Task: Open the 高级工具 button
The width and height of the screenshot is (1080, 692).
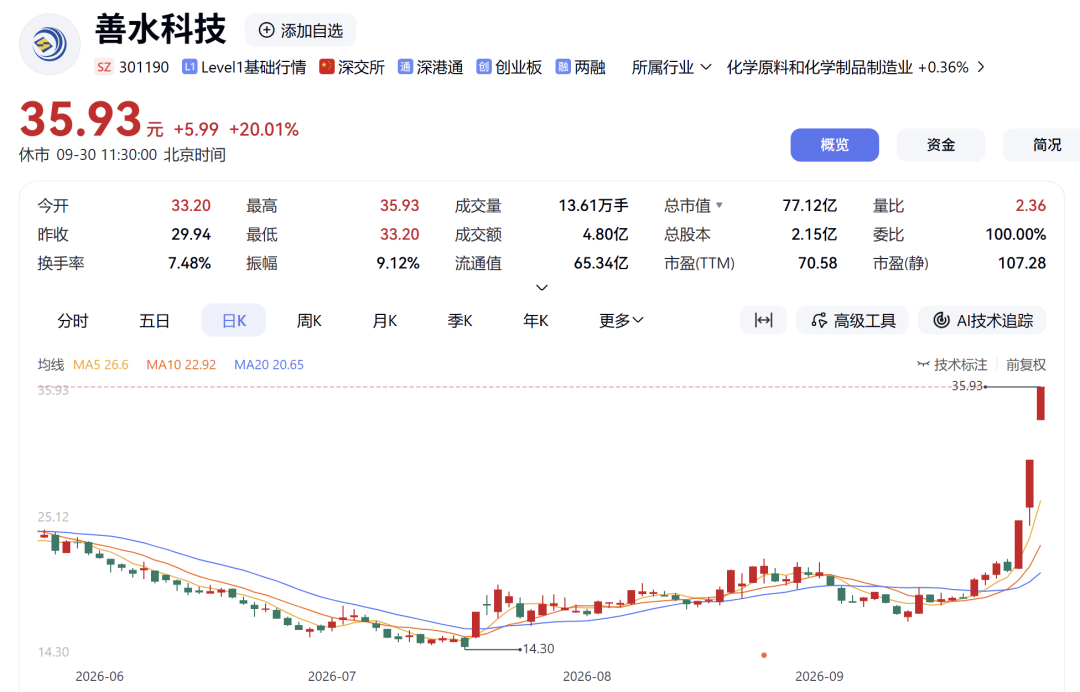Action: click(853, 320)
